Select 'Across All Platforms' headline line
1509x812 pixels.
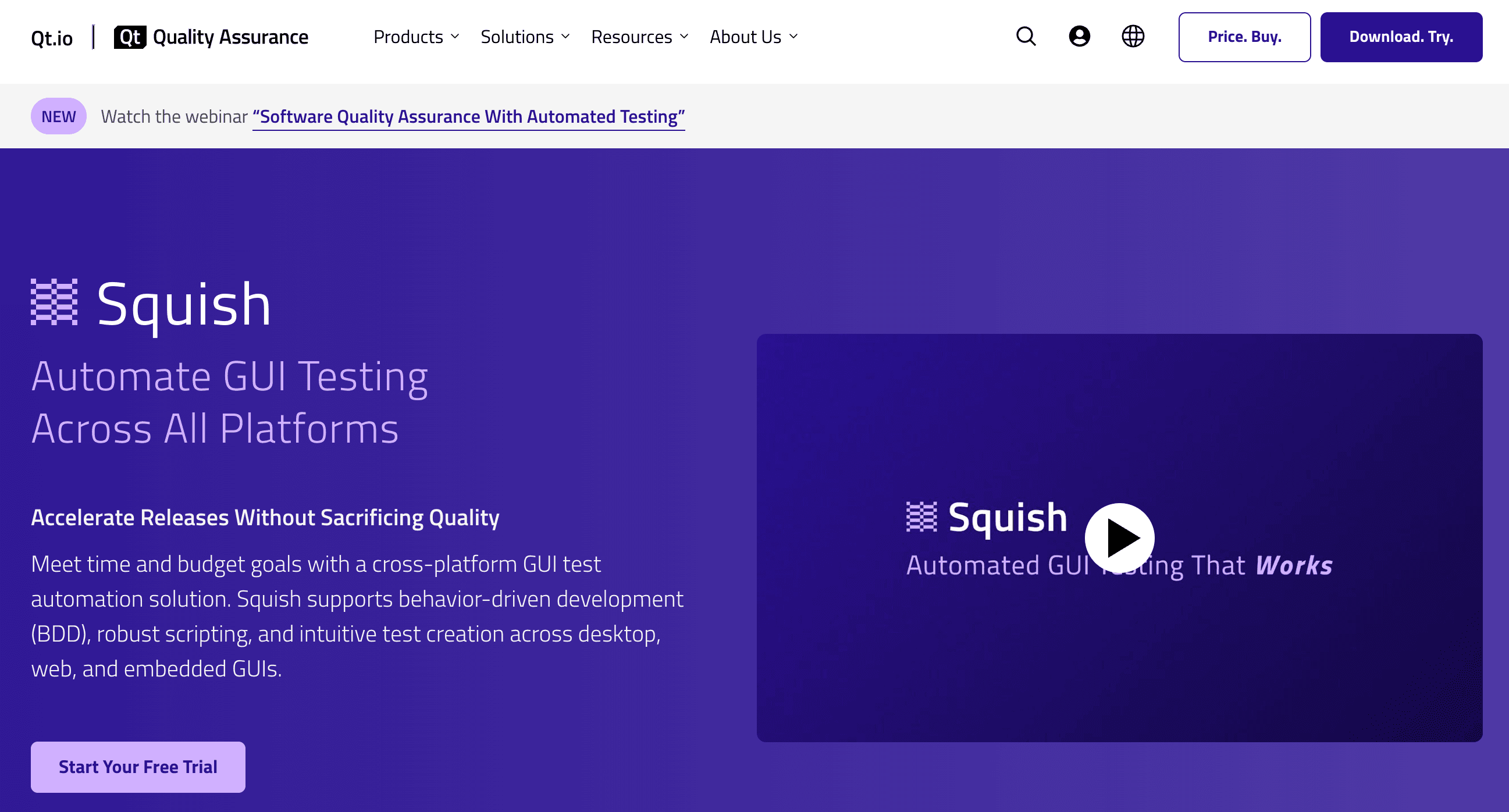215,428
